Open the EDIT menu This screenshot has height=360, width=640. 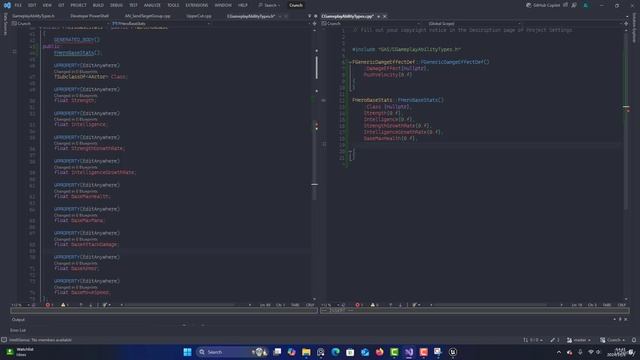pos(32,5)
